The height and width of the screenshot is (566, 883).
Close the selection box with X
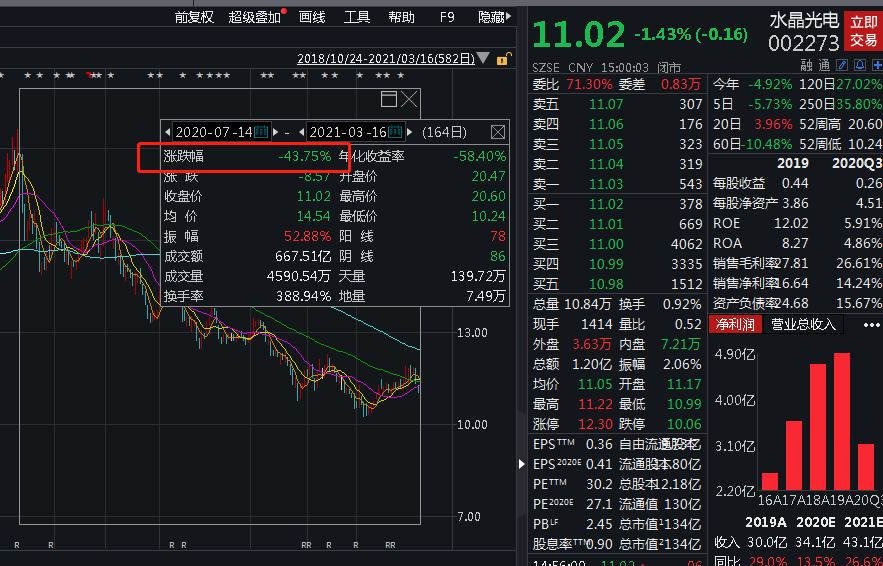point(409,99)
